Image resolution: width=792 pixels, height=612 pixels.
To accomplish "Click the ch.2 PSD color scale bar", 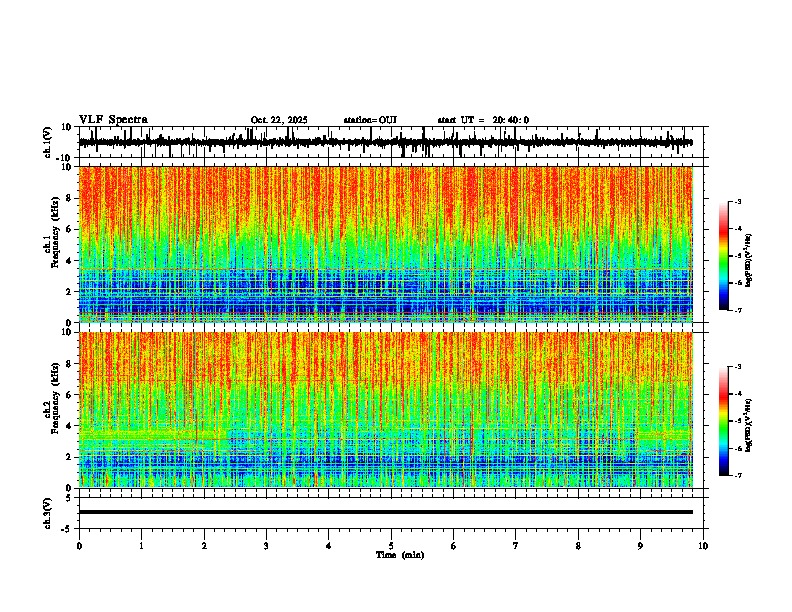I will click(723, 421).
